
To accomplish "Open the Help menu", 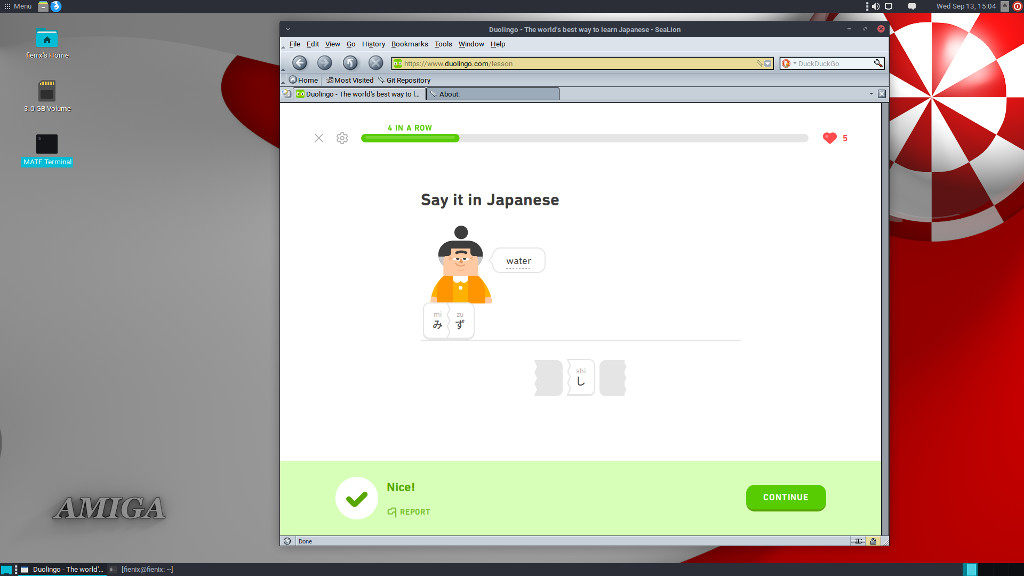I will [498, 44].
